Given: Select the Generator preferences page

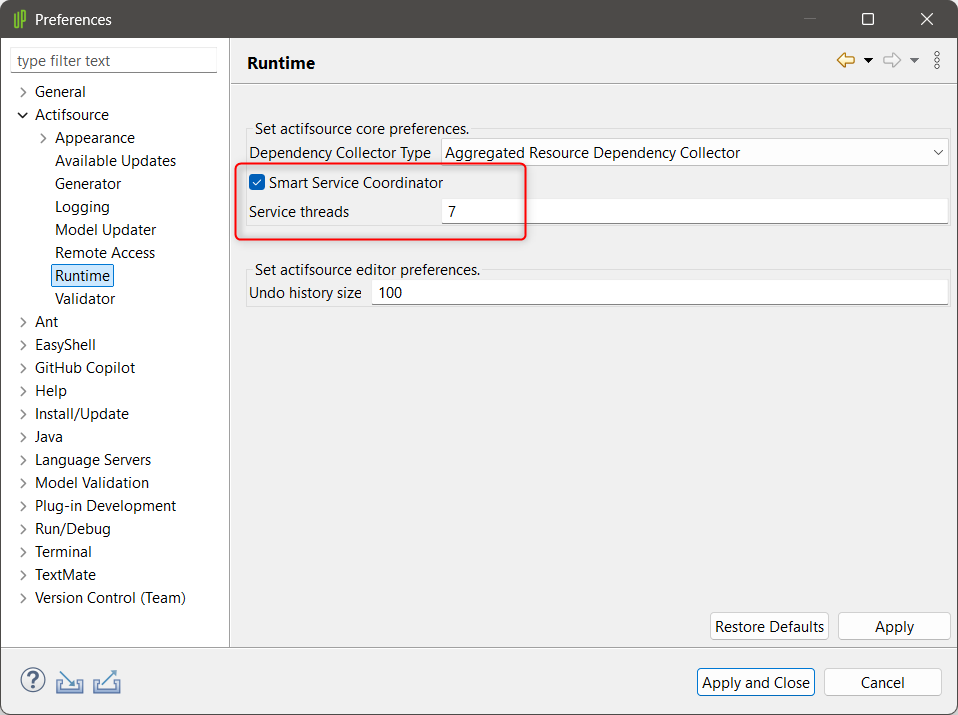Looking at the screenshot, I should coord(88,184).
